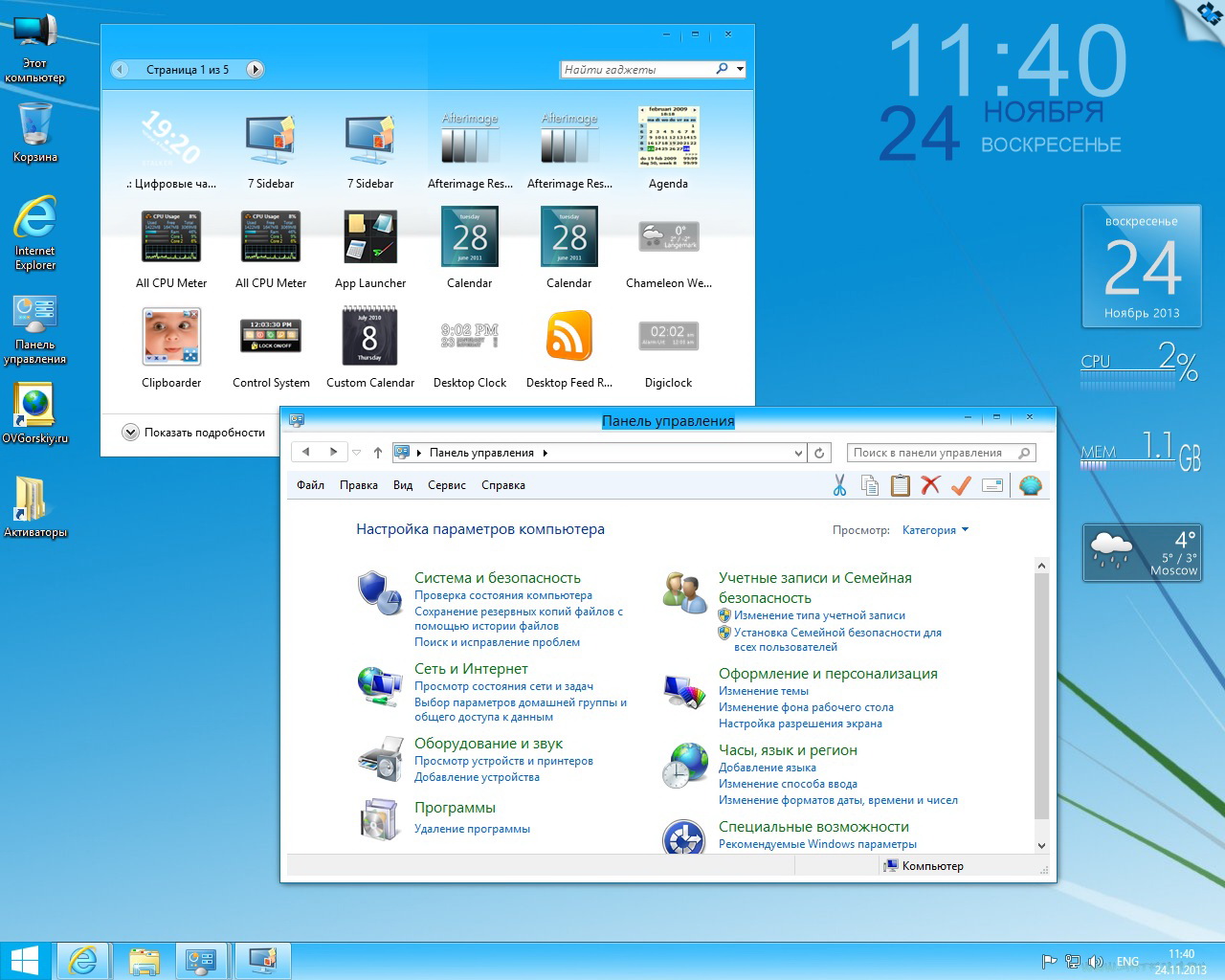Image resolution: width=1225 pixels, height=980 pixels.
Task: Open the Просмотр Категория dropdown
Action: (x=935, y=530)
